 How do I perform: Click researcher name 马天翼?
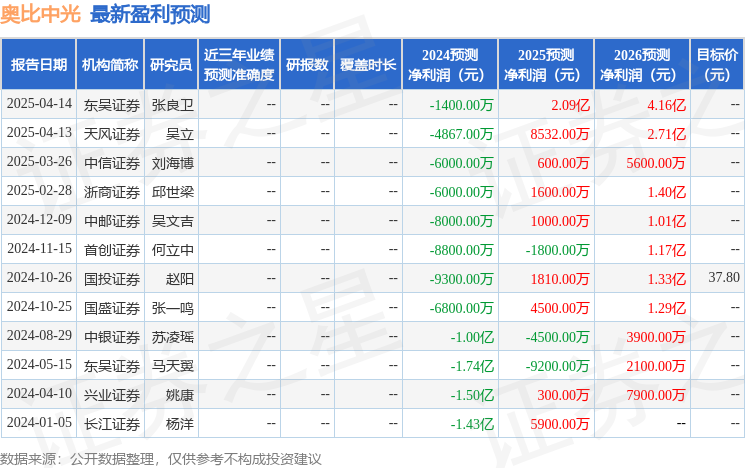coord(172,366)
